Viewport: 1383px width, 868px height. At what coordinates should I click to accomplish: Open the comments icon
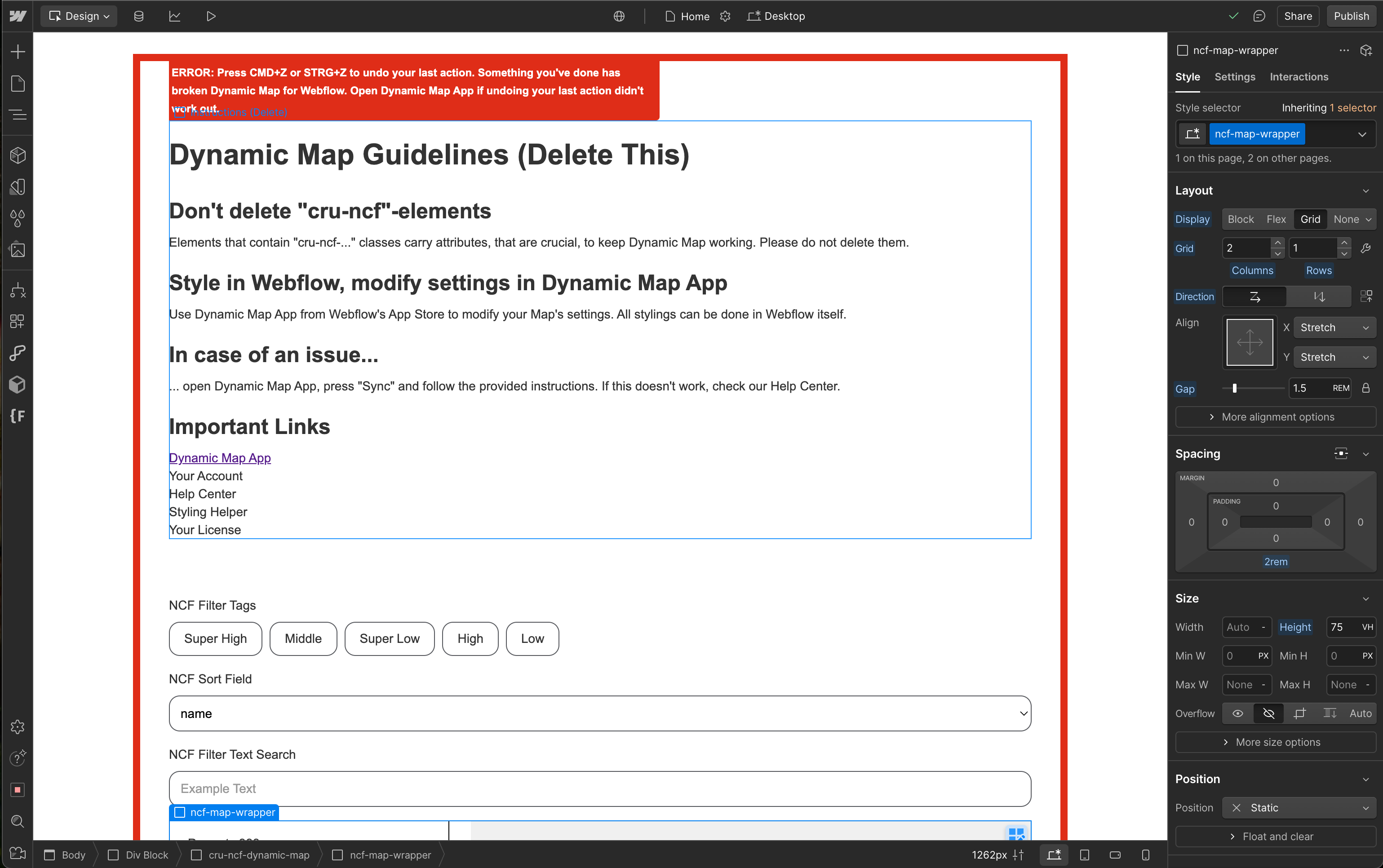pos(1259,16)
